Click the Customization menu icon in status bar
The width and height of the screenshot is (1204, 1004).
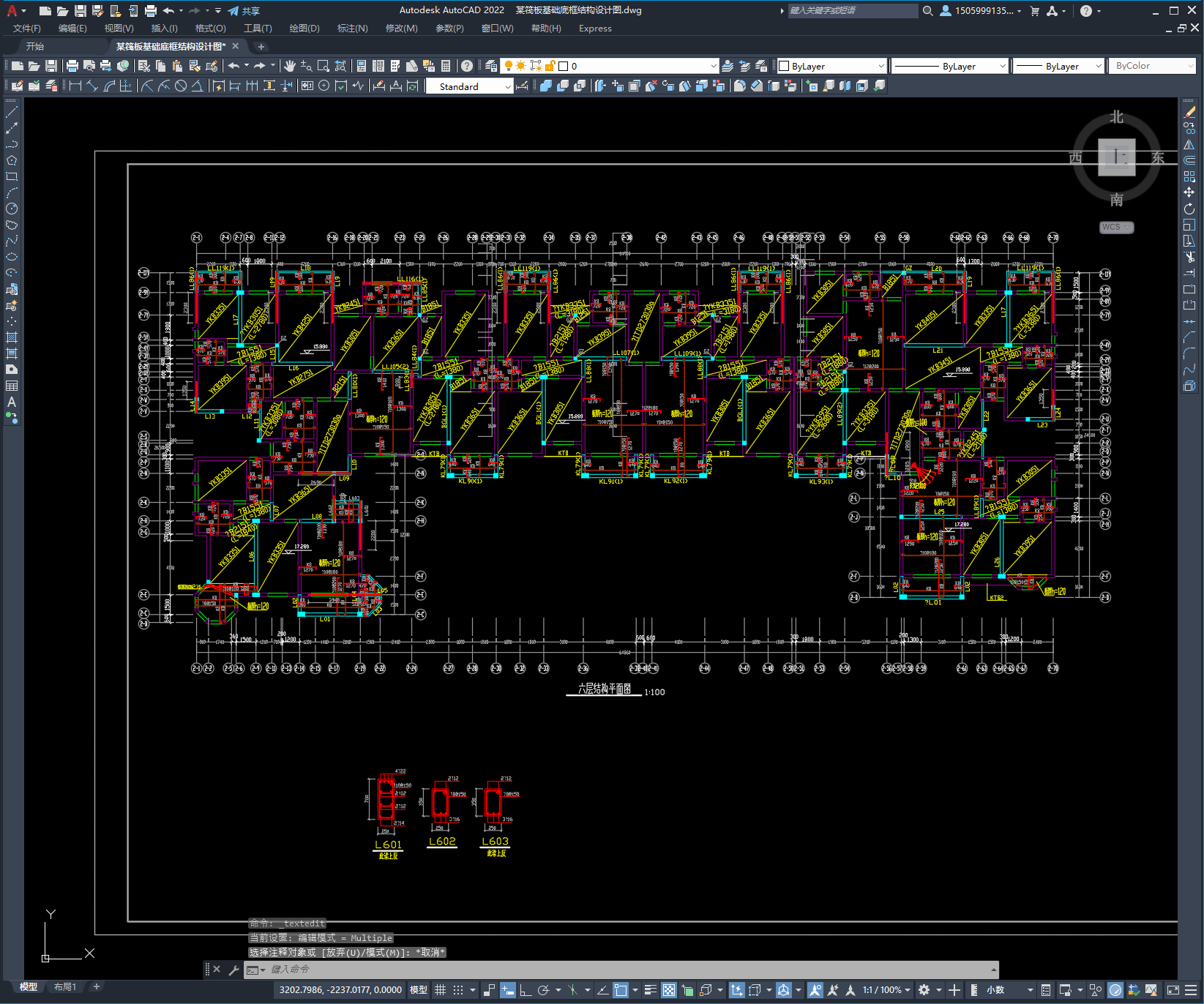(1192, 990)
